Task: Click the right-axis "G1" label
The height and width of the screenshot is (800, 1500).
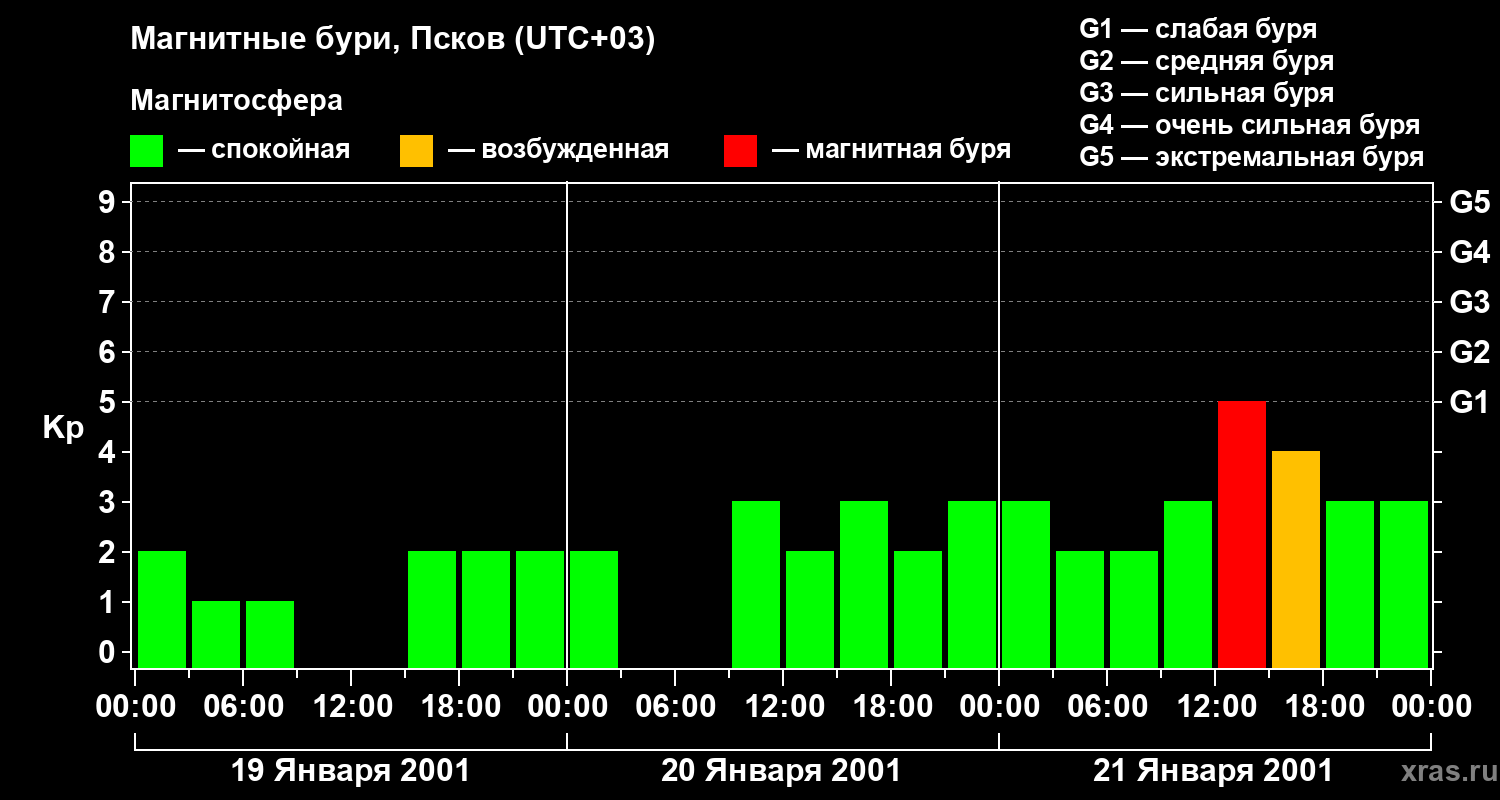Action: pyautogui.click(x=1469, y=402)
